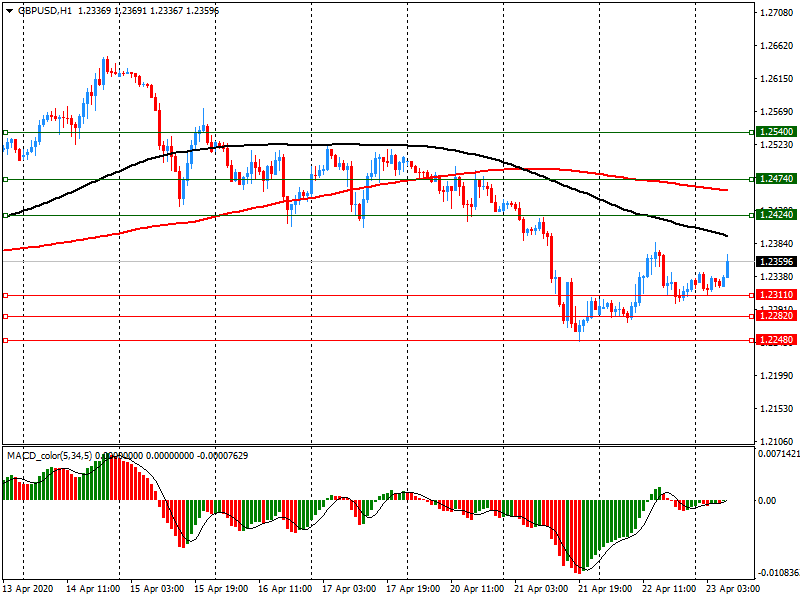This screenshot has height=600, width=800.
Task: Click the 21 Apr 03:00 time axis label
Action: coord(541,589)
